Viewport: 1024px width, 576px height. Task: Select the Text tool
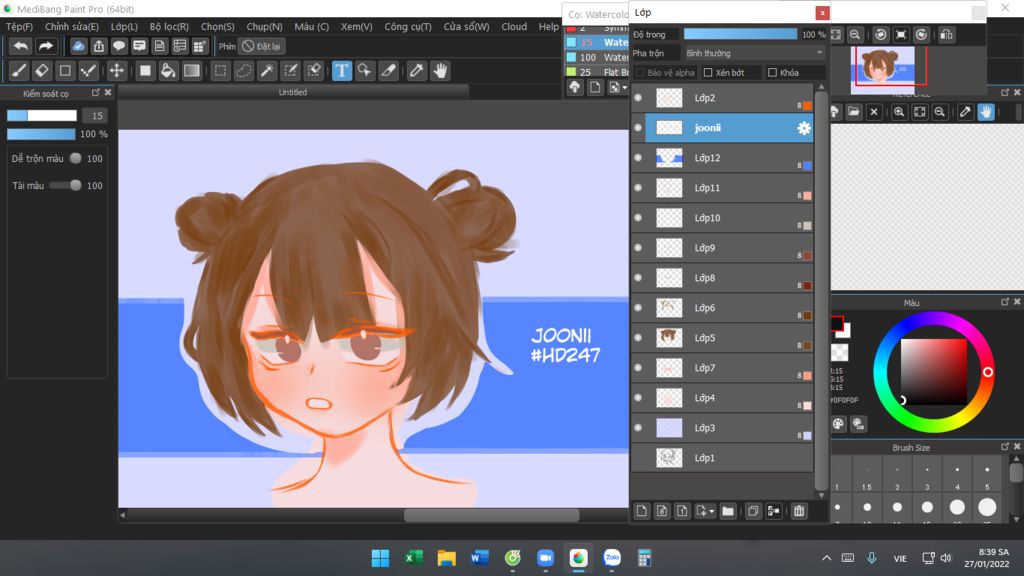click(x=342, y=71)
